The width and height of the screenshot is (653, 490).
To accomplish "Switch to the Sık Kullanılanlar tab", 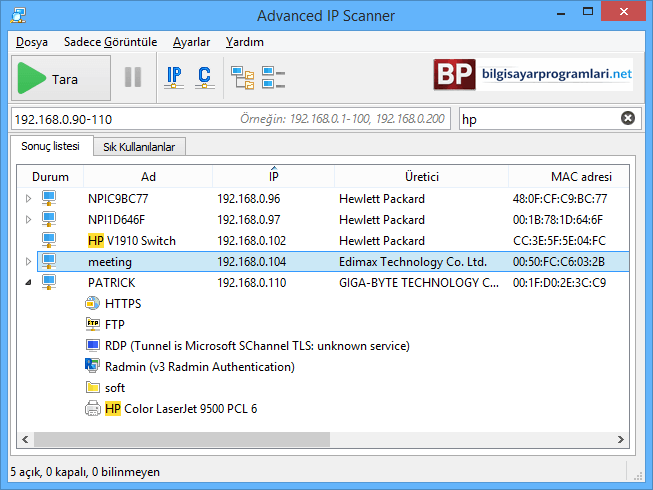I will 139,147.
